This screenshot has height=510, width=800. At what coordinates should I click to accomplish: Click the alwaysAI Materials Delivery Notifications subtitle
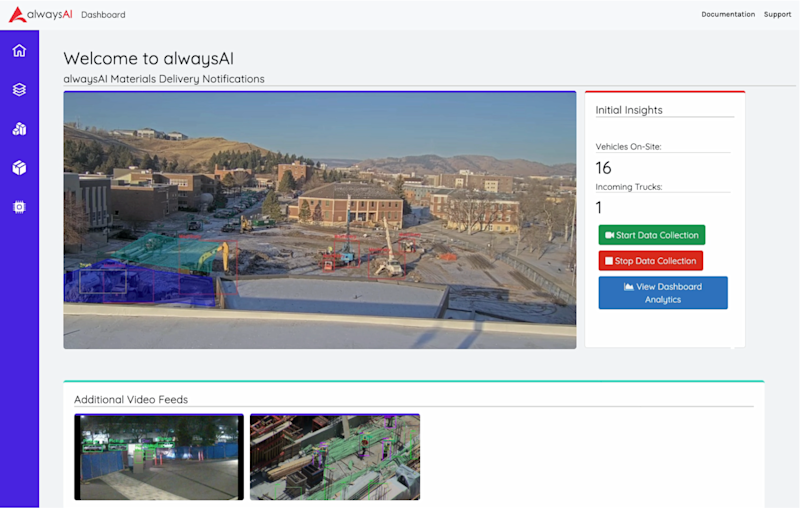pyautogui.click(x=164, y=79)
